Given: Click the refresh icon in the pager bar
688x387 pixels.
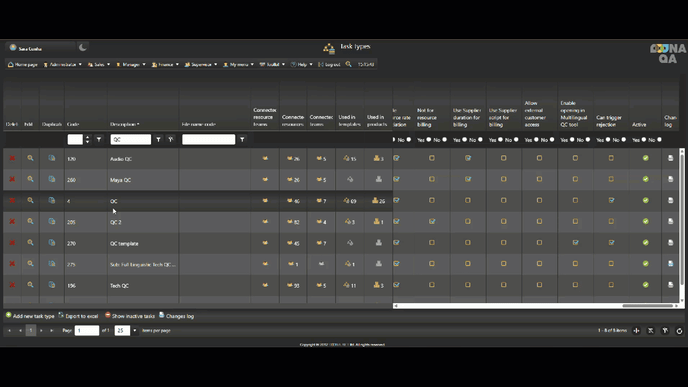Looking at the screenshot, I should [x=679, y=331].
